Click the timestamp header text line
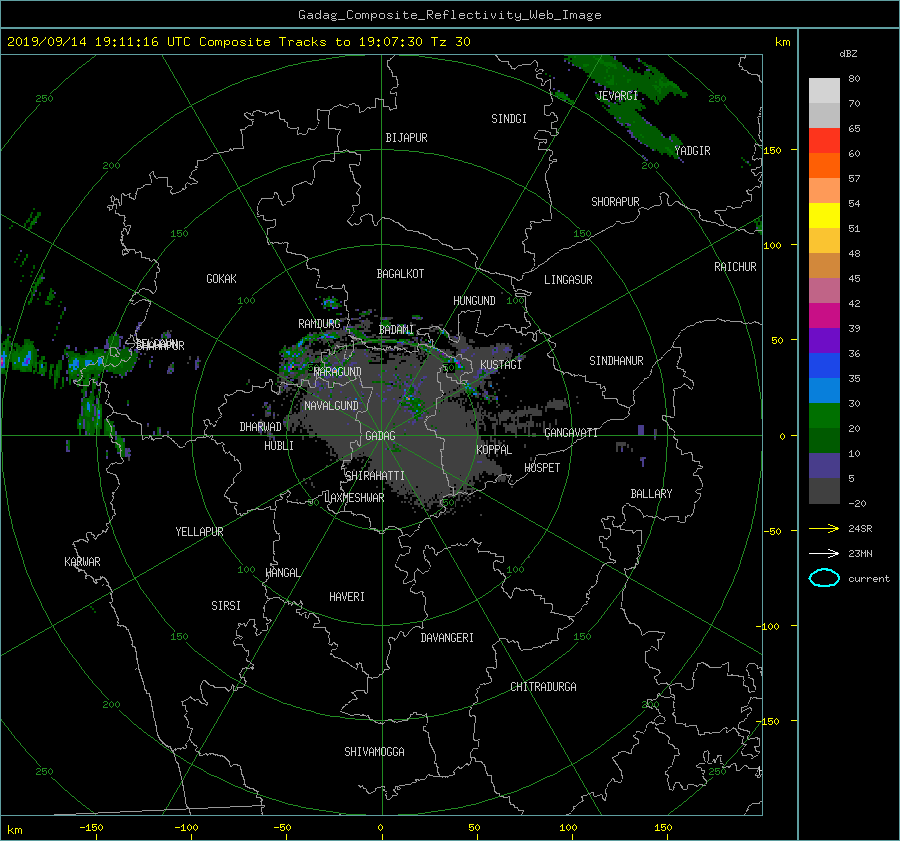Screen dimensions: 900x841 click(x=239, y=42)
